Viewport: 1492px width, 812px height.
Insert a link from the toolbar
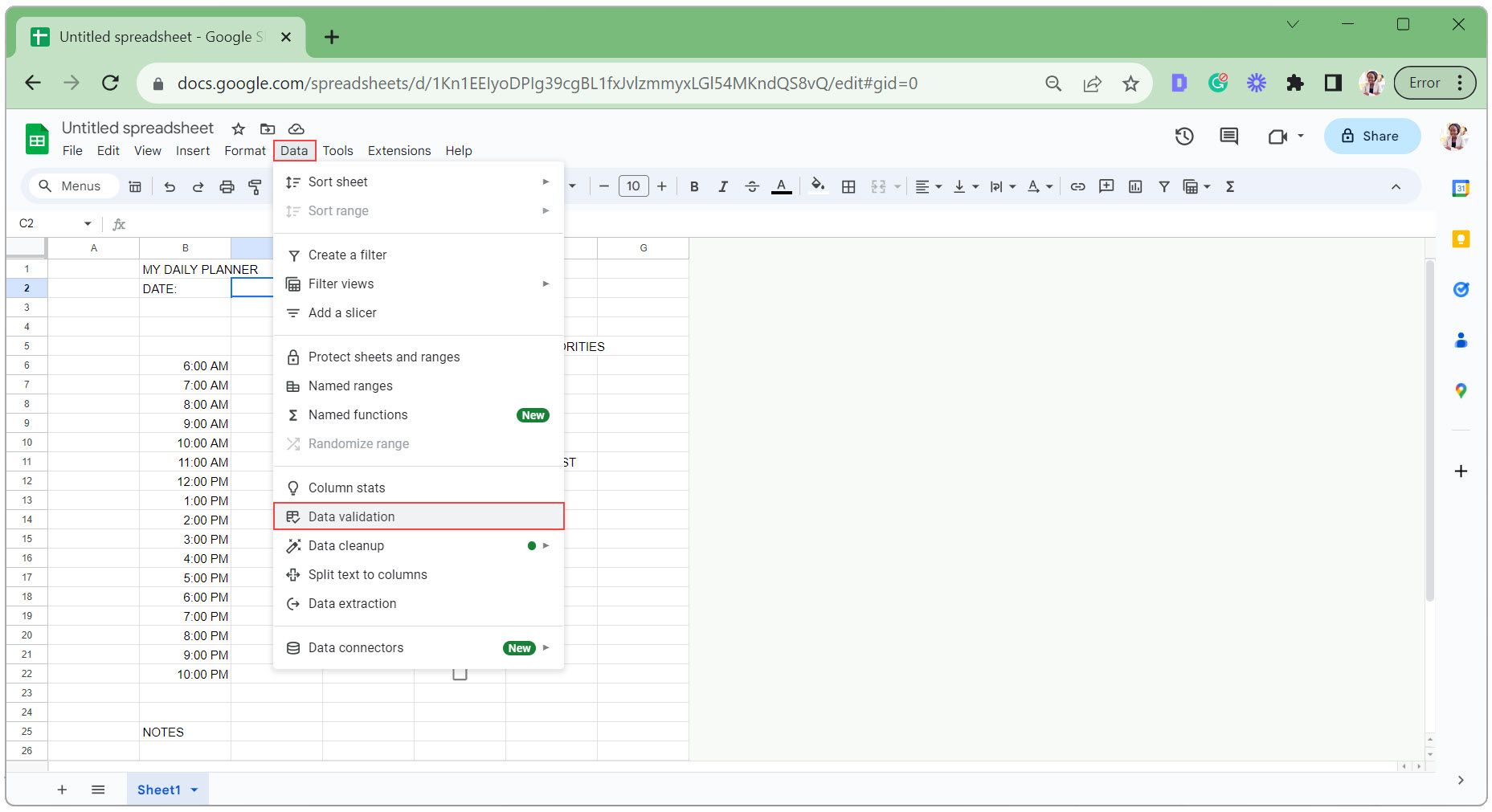pos(1077,186)
